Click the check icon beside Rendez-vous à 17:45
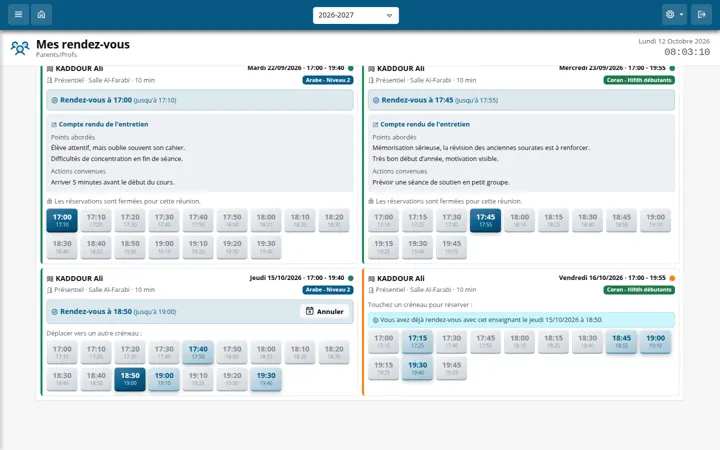The width and height of the screenshot is (720, 450). [376, 100]
